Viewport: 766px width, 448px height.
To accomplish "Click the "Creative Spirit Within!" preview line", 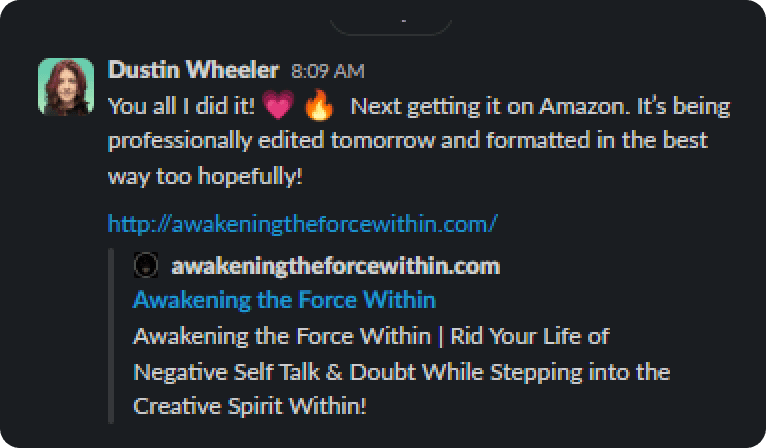I will [250, 406].
